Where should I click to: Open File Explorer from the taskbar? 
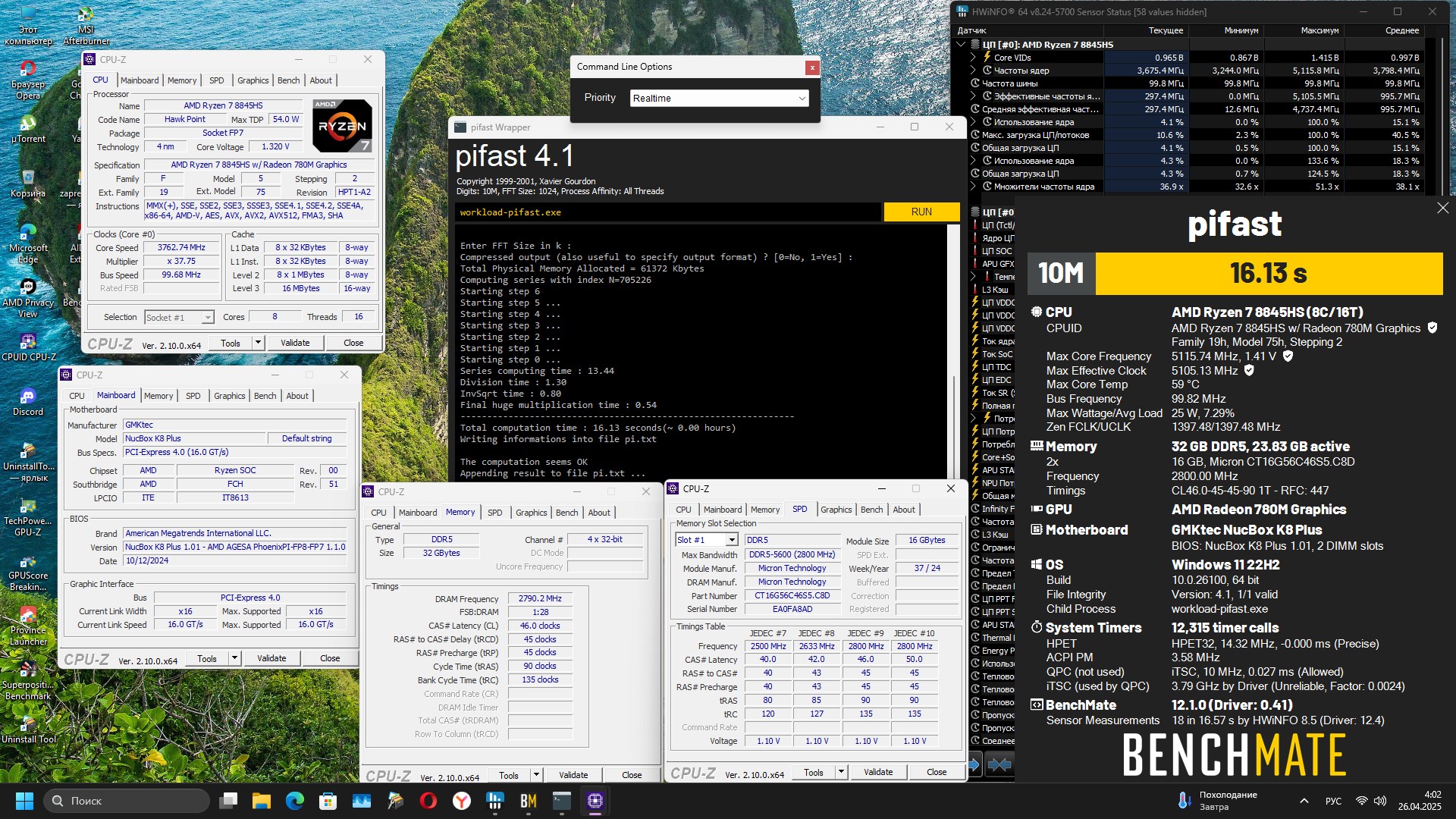pyautogui.click(x=262, y=801)
